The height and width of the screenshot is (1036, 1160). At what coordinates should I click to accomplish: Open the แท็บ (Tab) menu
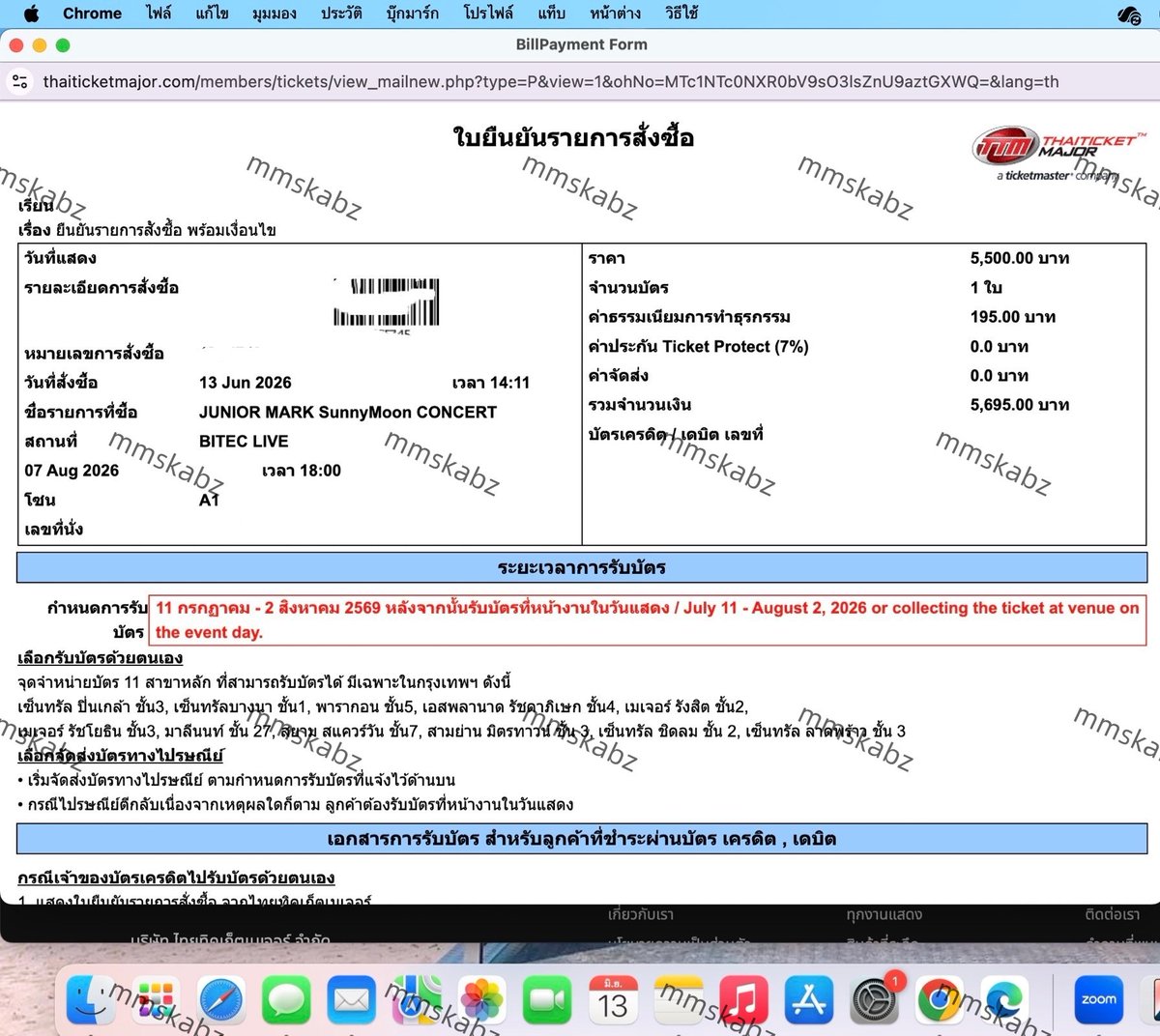pyautogui.click(x=551, y=14)
